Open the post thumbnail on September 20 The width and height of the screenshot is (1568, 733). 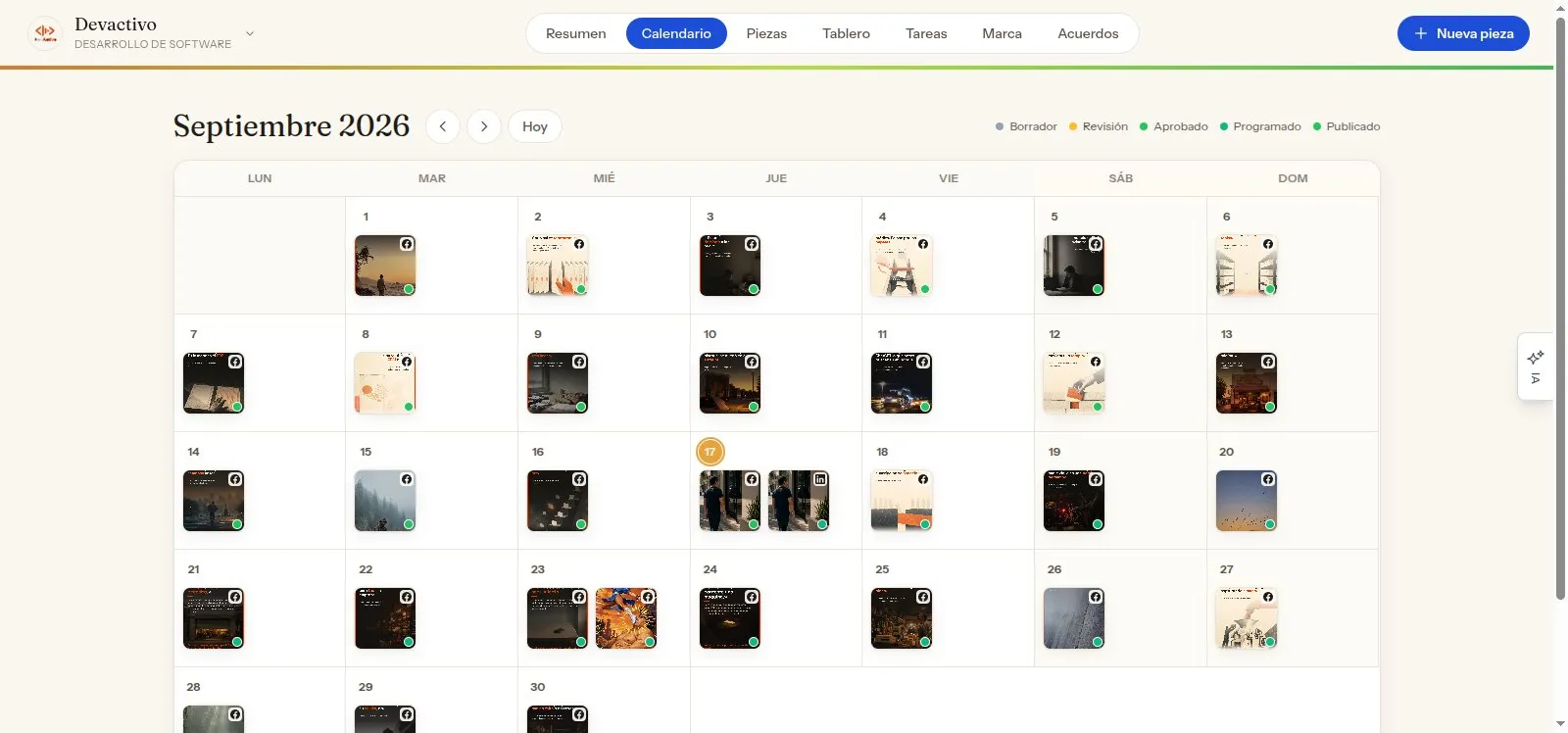click(1247, 501)
